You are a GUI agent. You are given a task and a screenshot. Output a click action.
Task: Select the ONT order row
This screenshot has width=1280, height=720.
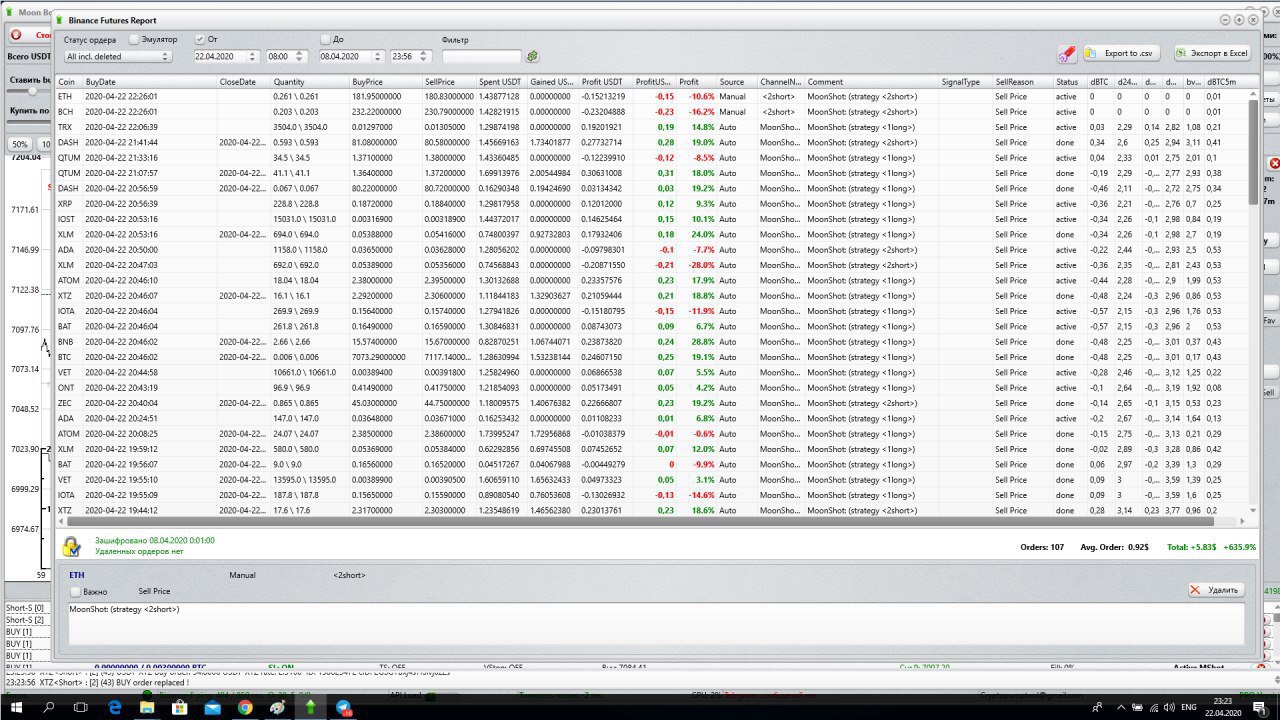click(x=651, y=388)
